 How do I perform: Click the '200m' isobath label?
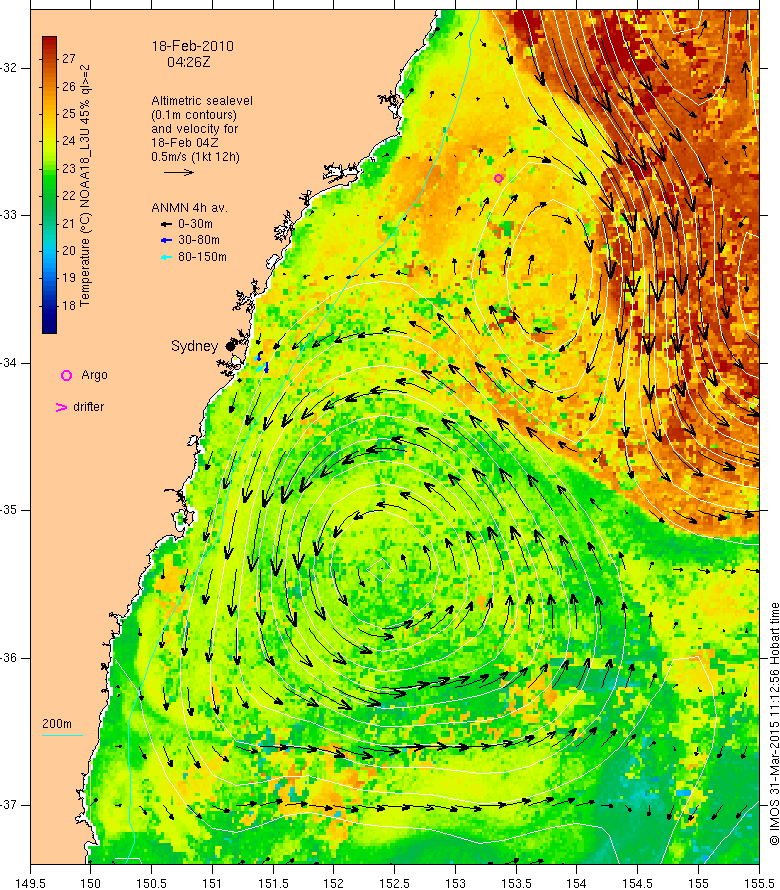57,724
